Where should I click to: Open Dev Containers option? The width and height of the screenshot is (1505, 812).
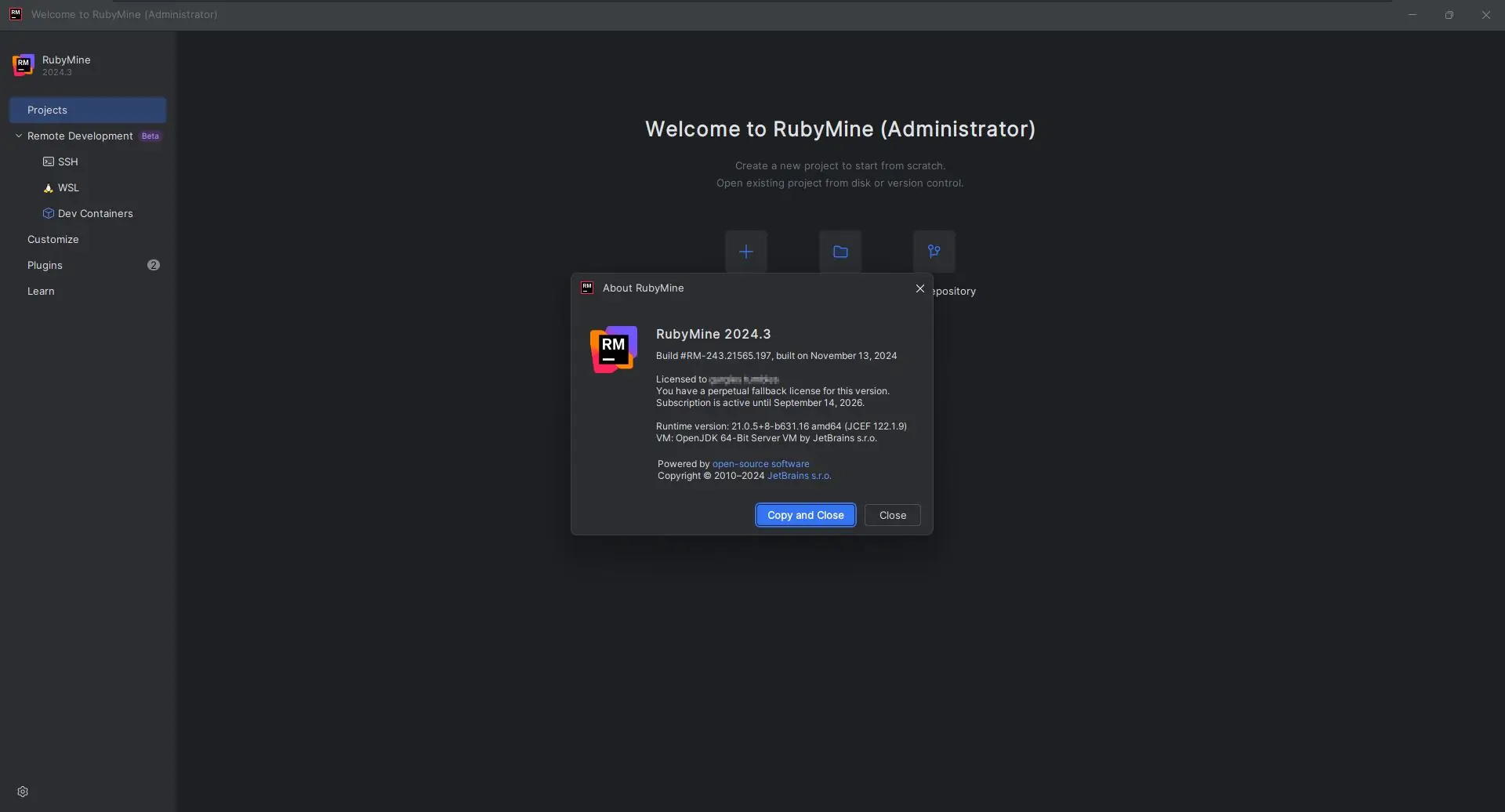coord(96,213)
